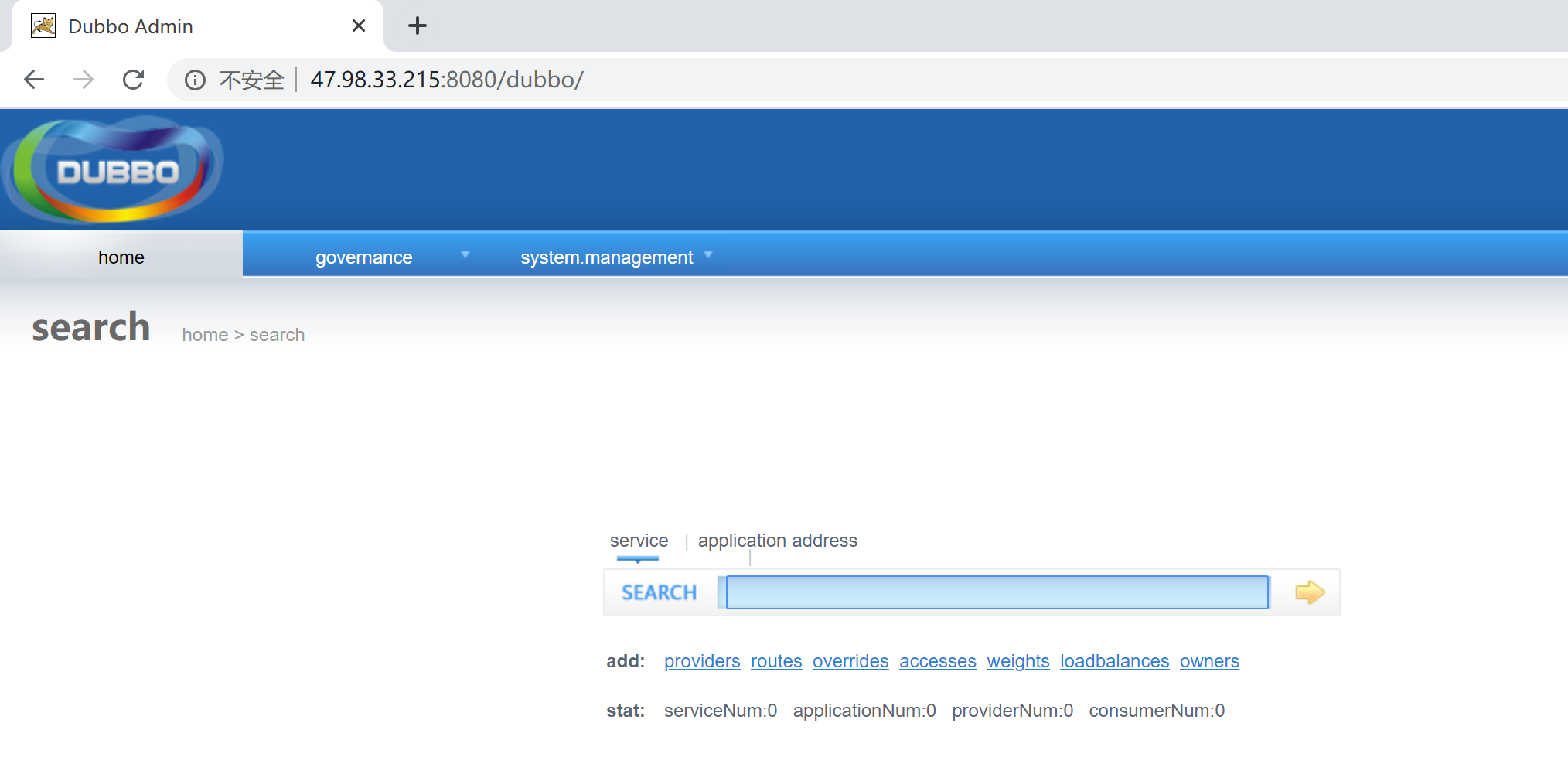Open the loadbalances add link

1114,661
